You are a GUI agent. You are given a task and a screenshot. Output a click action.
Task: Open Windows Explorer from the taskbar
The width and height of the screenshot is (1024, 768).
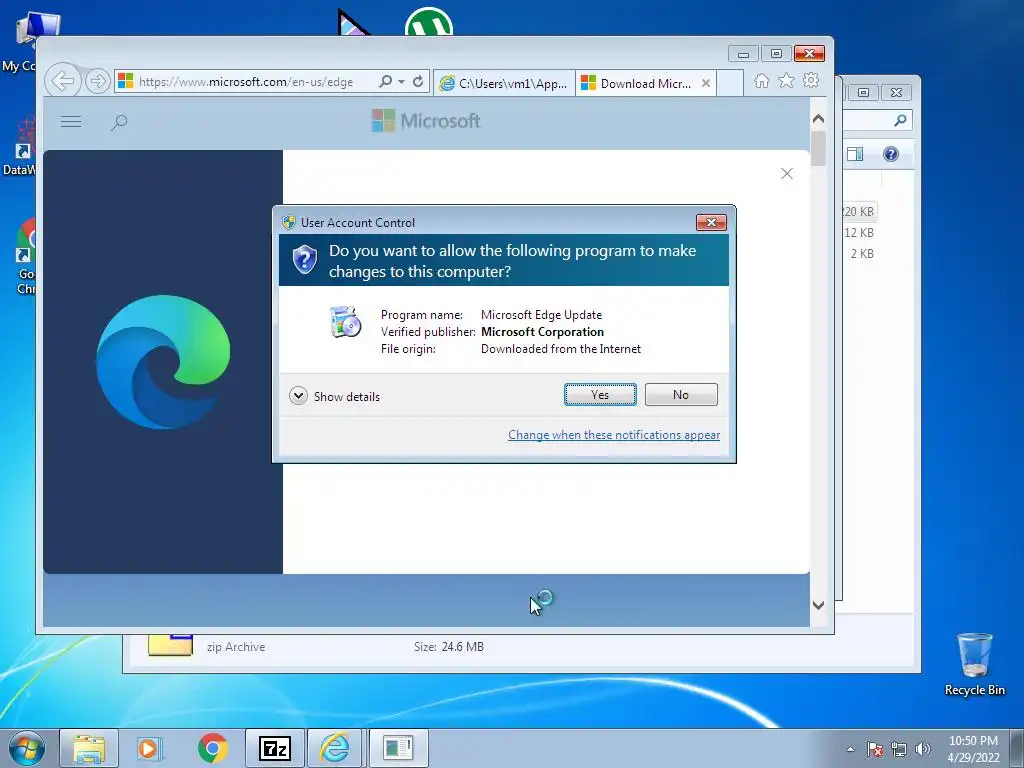click(89, 748)
